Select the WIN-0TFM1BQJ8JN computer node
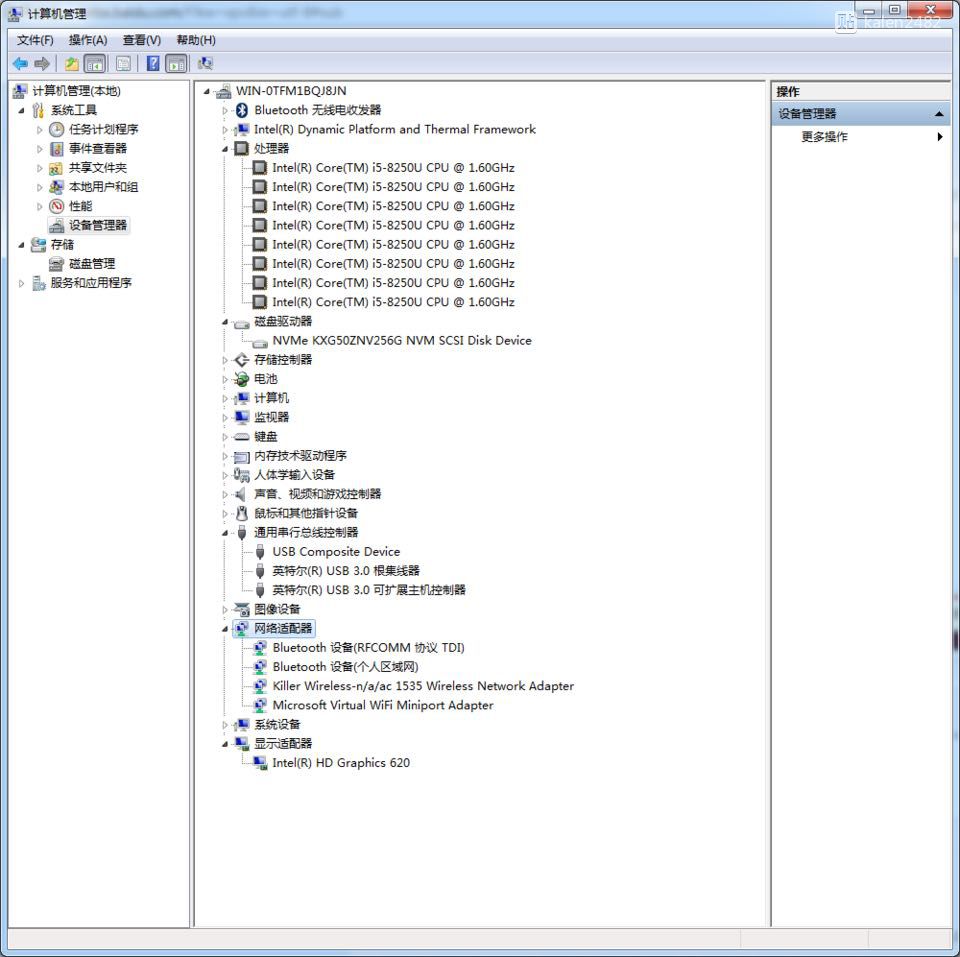Viewport: 960px width, 957px height. pos(291,91)
